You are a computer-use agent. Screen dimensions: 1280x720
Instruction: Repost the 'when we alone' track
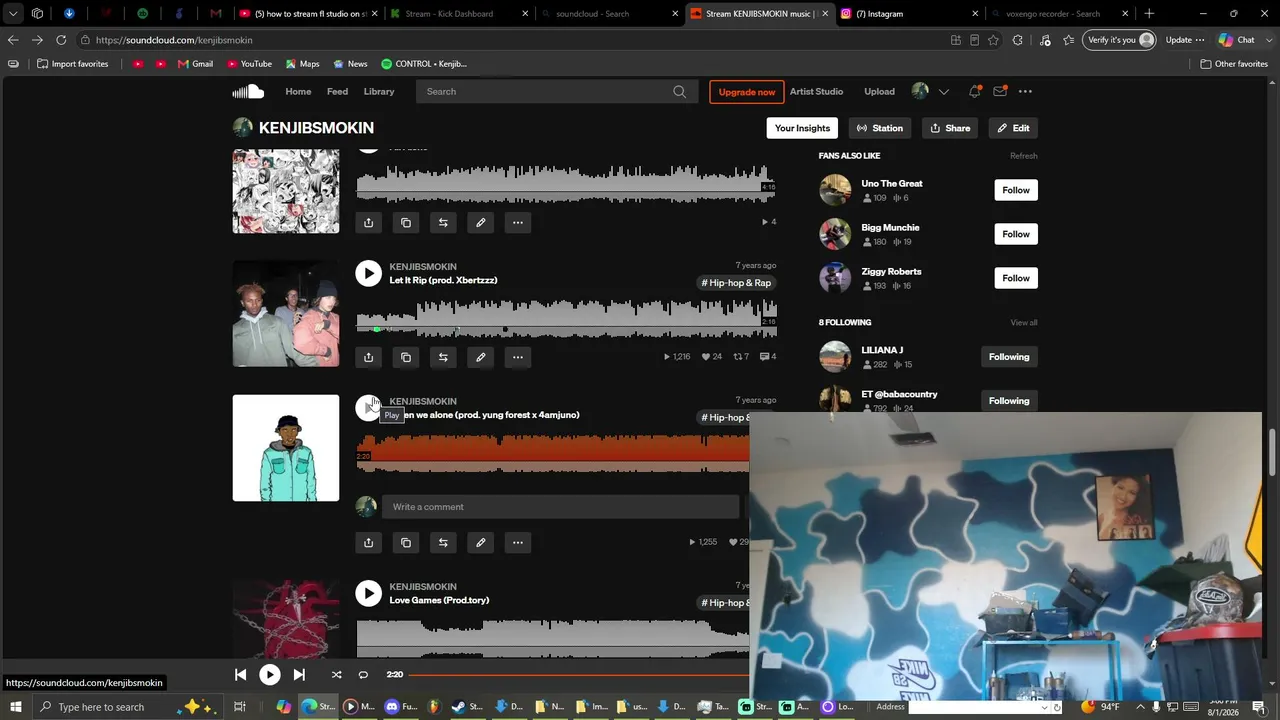[443, 543]
